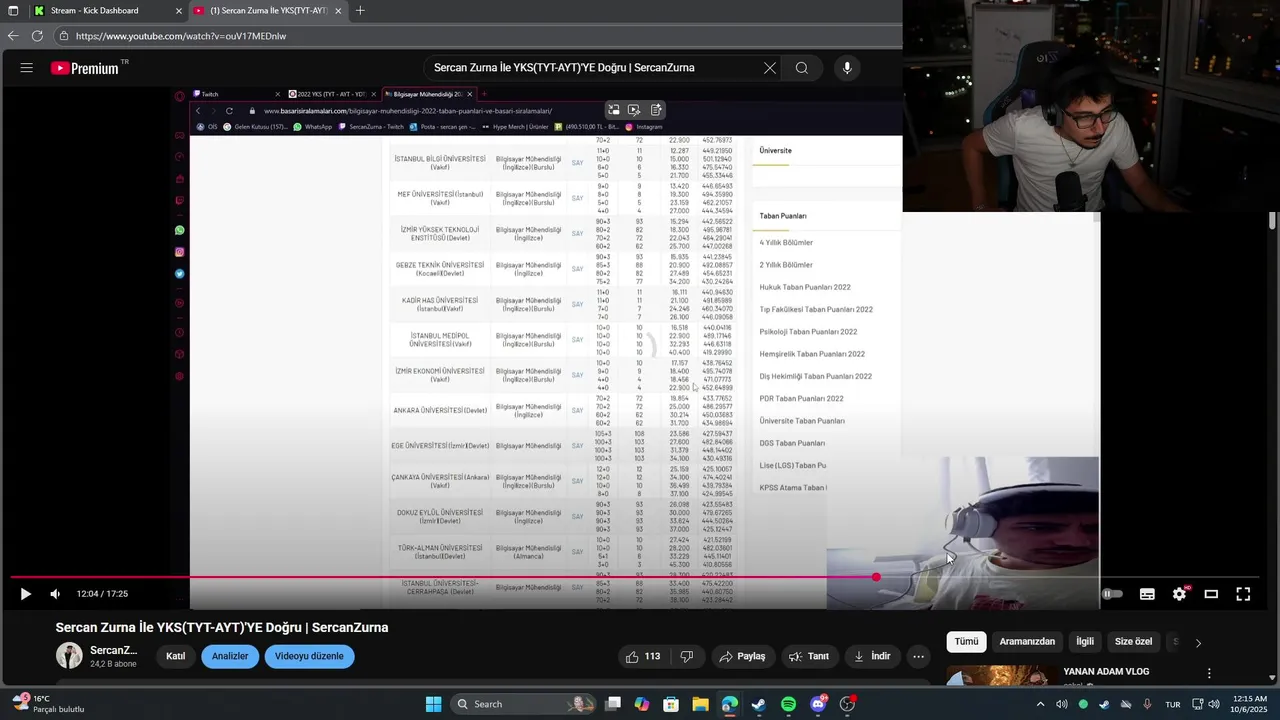Open Windows taskbar Search box
The image size is (1280, 720).
click(x=525, y=704)
